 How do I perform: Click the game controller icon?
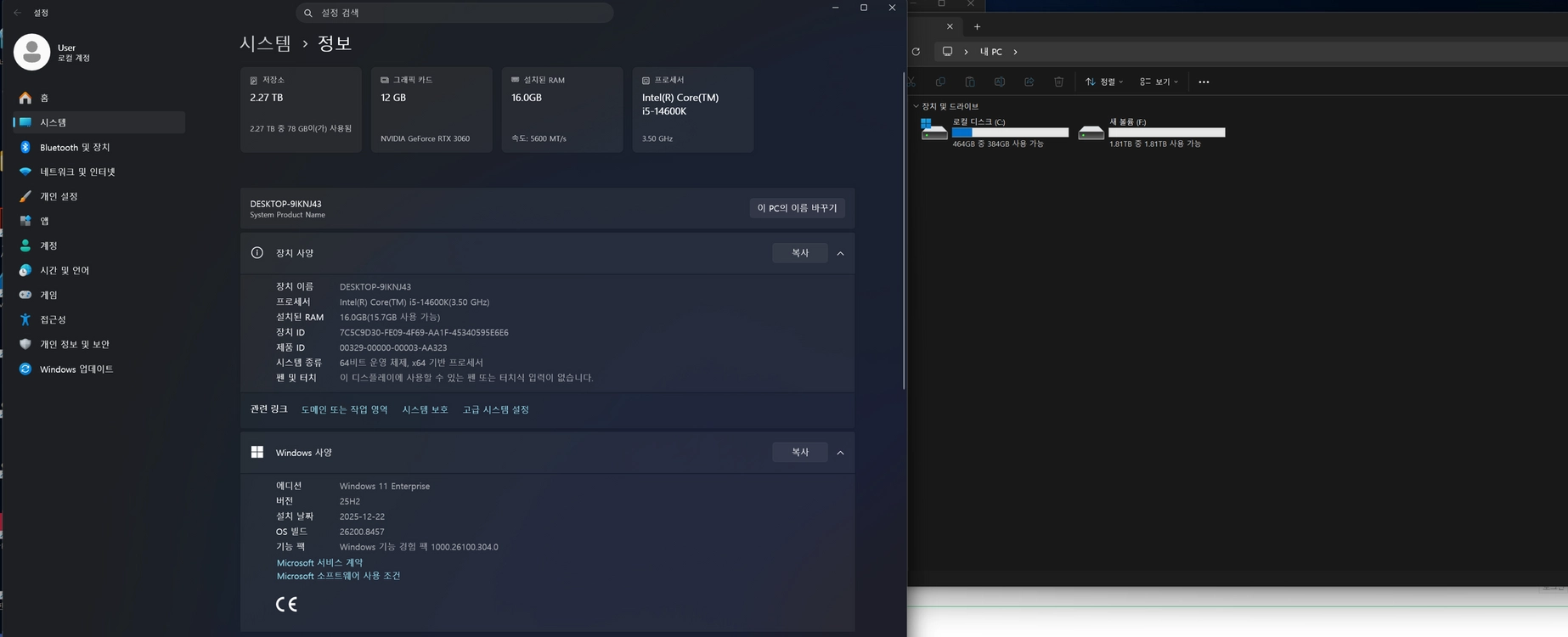click(x=25, y=295)
